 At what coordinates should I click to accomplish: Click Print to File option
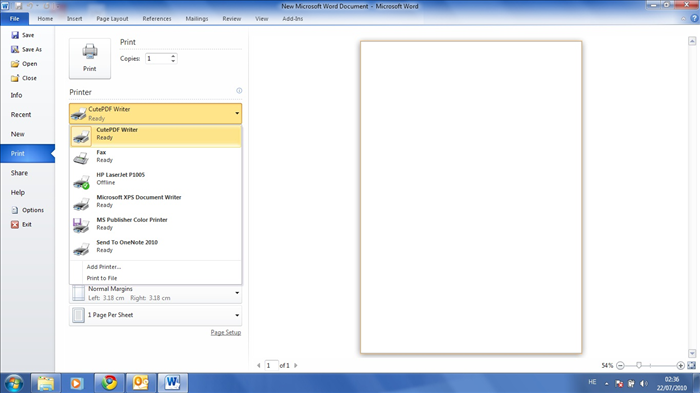click(x=102, y=278)
